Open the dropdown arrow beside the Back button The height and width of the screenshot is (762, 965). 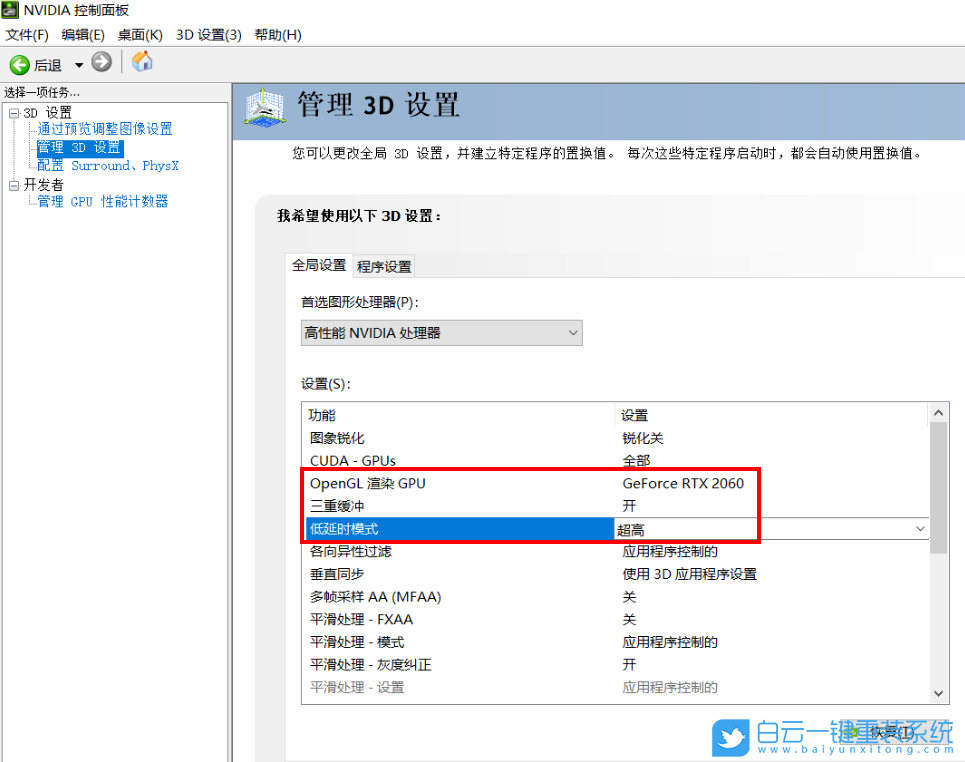coord(79,64)
